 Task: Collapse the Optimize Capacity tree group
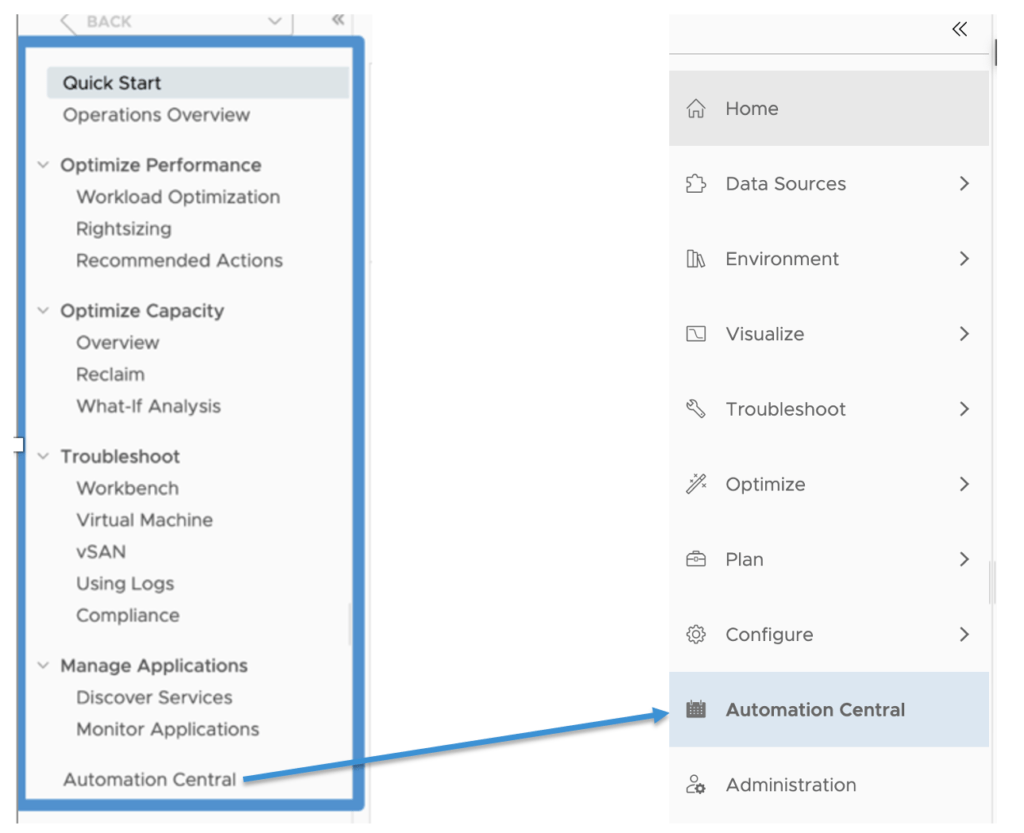point(43,311)
